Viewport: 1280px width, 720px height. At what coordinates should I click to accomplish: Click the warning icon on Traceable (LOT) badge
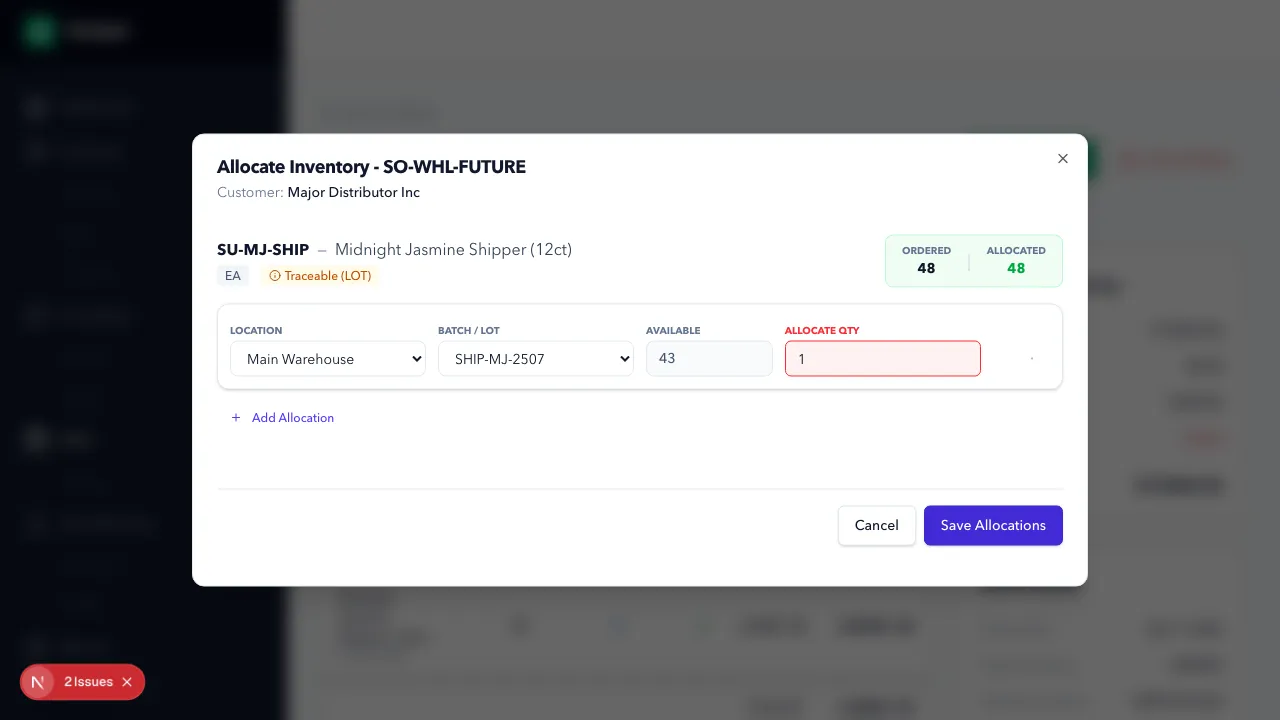pyautogui.click(x=276, y=276)
